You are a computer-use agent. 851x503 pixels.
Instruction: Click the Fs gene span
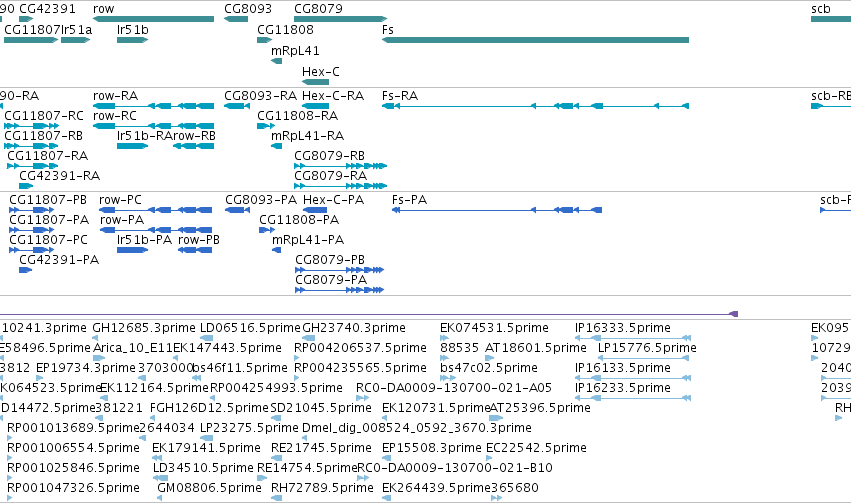[x=536, y=40]
